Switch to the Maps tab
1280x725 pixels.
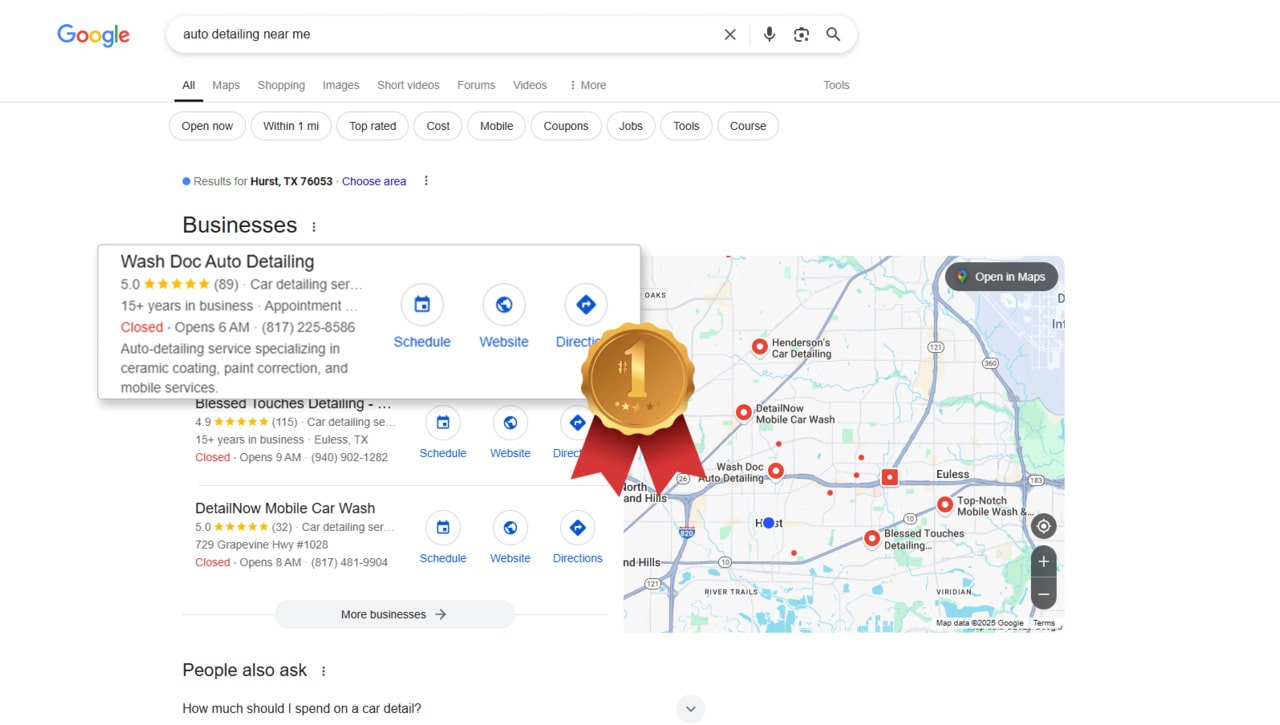point(226,85)
